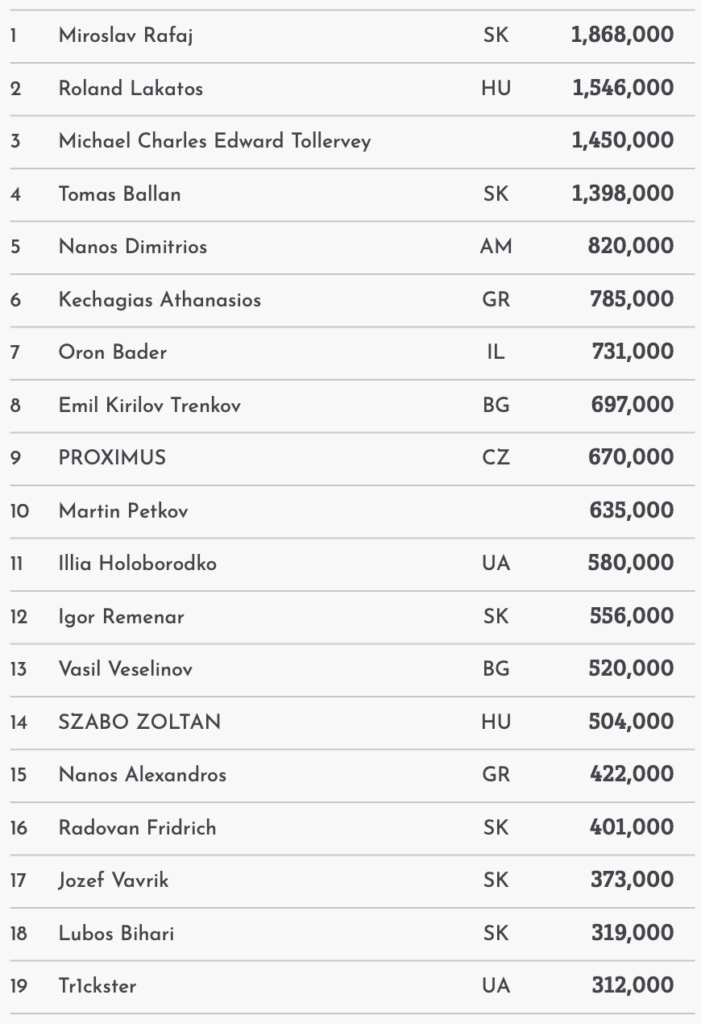Click Martin Petkov's 635,000 chip count

631,511
